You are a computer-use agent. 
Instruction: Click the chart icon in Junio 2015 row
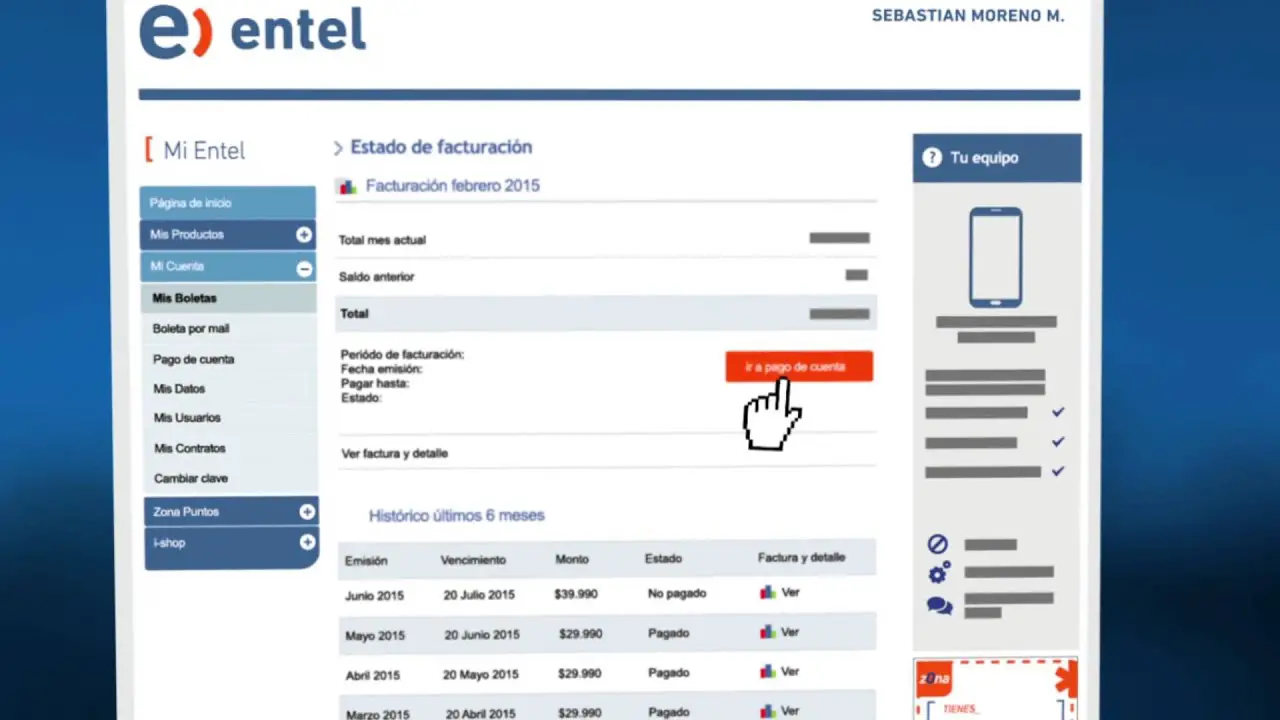pos(768,593)
